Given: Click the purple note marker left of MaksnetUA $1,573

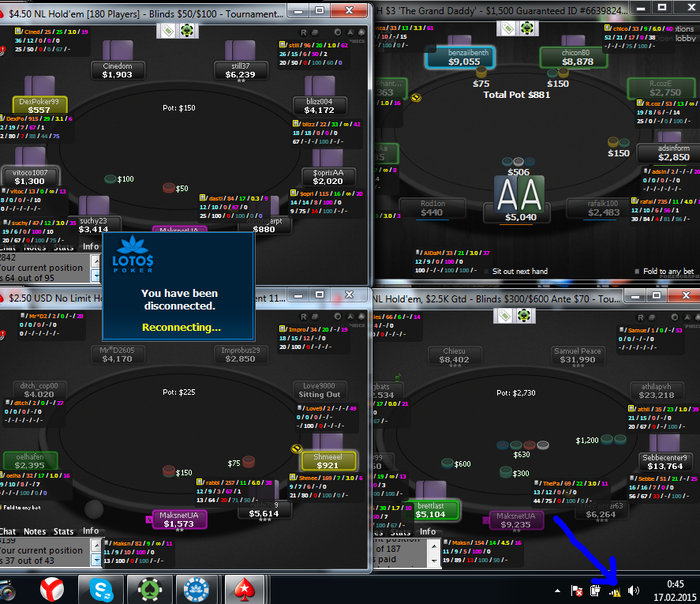Looking at the screenshot, I should click(x=149, y=520).
